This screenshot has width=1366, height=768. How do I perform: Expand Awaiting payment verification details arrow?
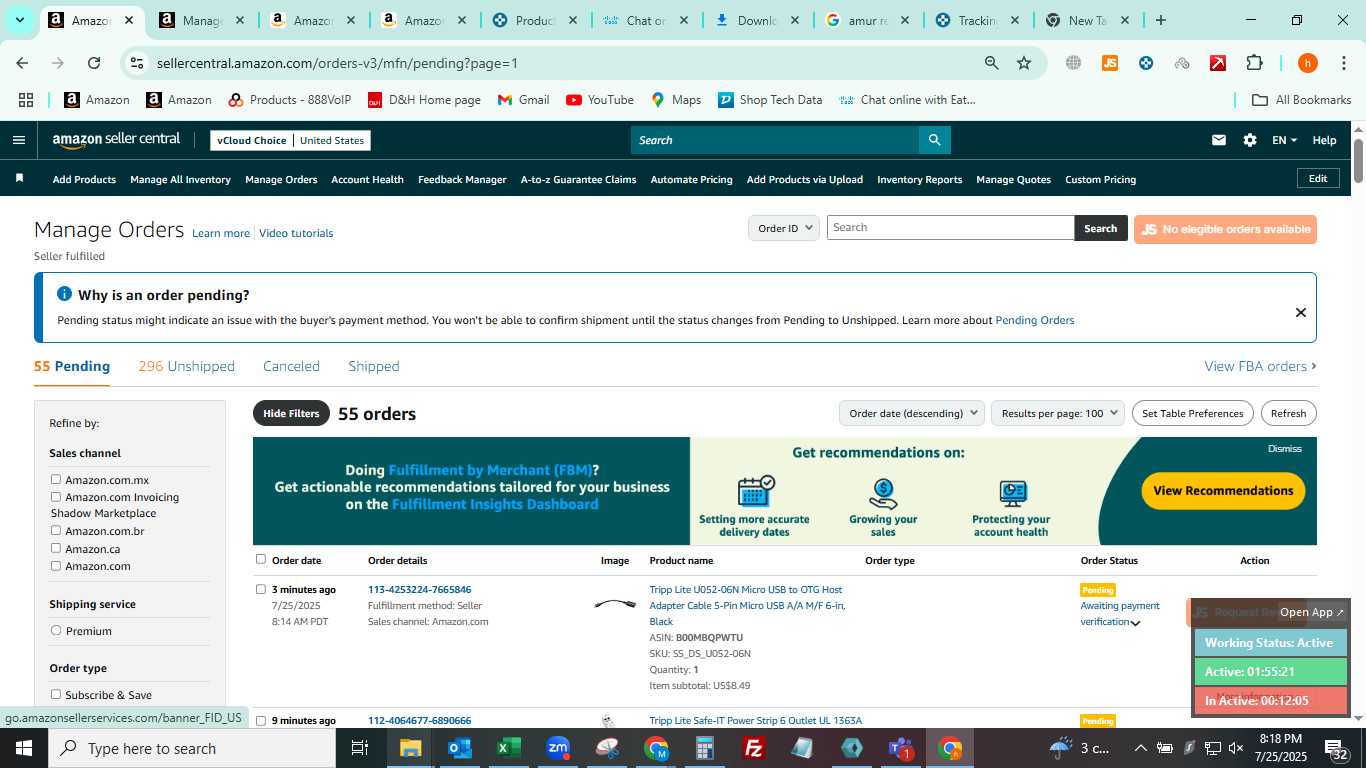(1135, 623)
